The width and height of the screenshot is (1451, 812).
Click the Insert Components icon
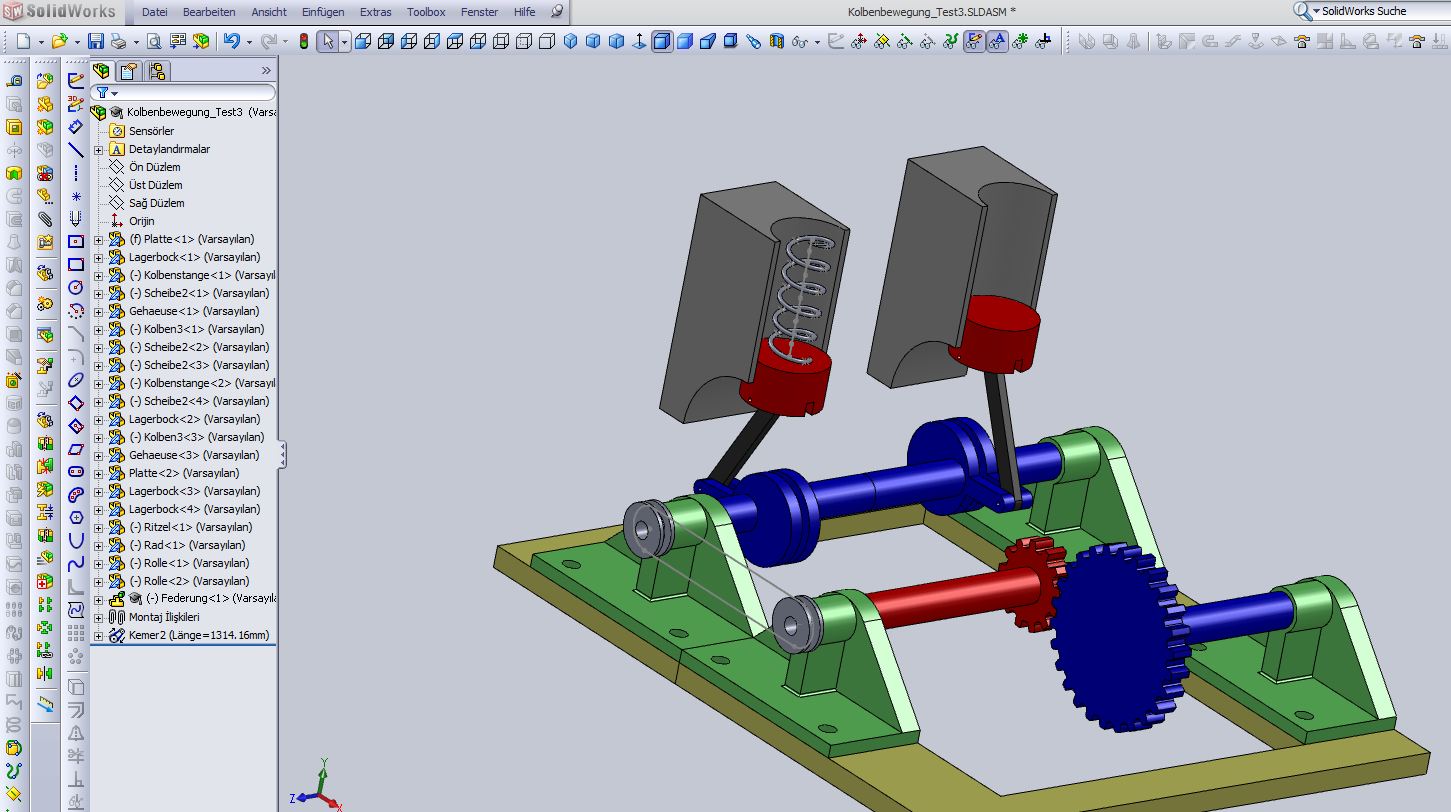pyautogui.click(x=45, y=80)
